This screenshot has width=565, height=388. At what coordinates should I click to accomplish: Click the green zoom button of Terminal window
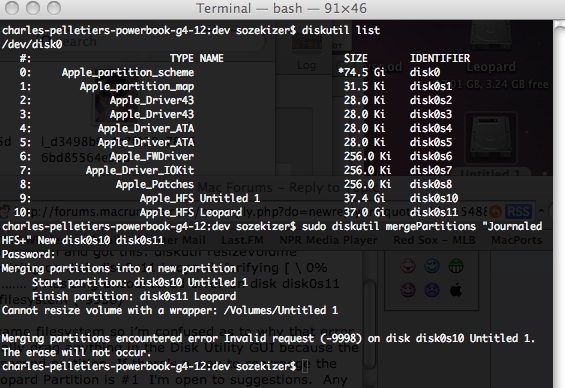(x=54, y=8)
